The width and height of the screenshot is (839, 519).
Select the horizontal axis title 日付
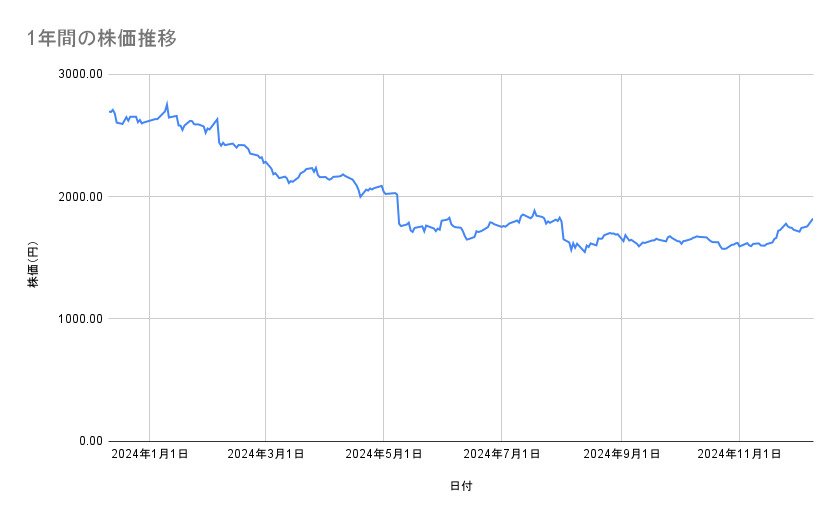click(x=461, y=486)
